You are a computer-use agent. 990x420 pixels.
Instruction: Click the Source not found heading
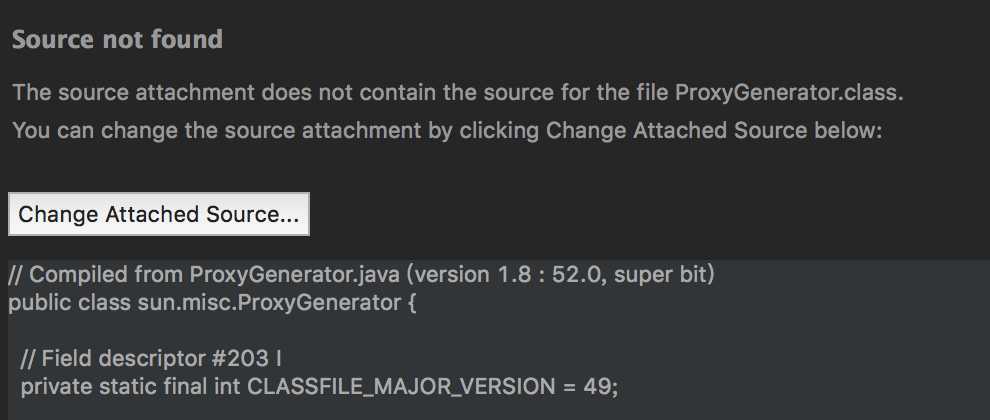tap(117, 40)
